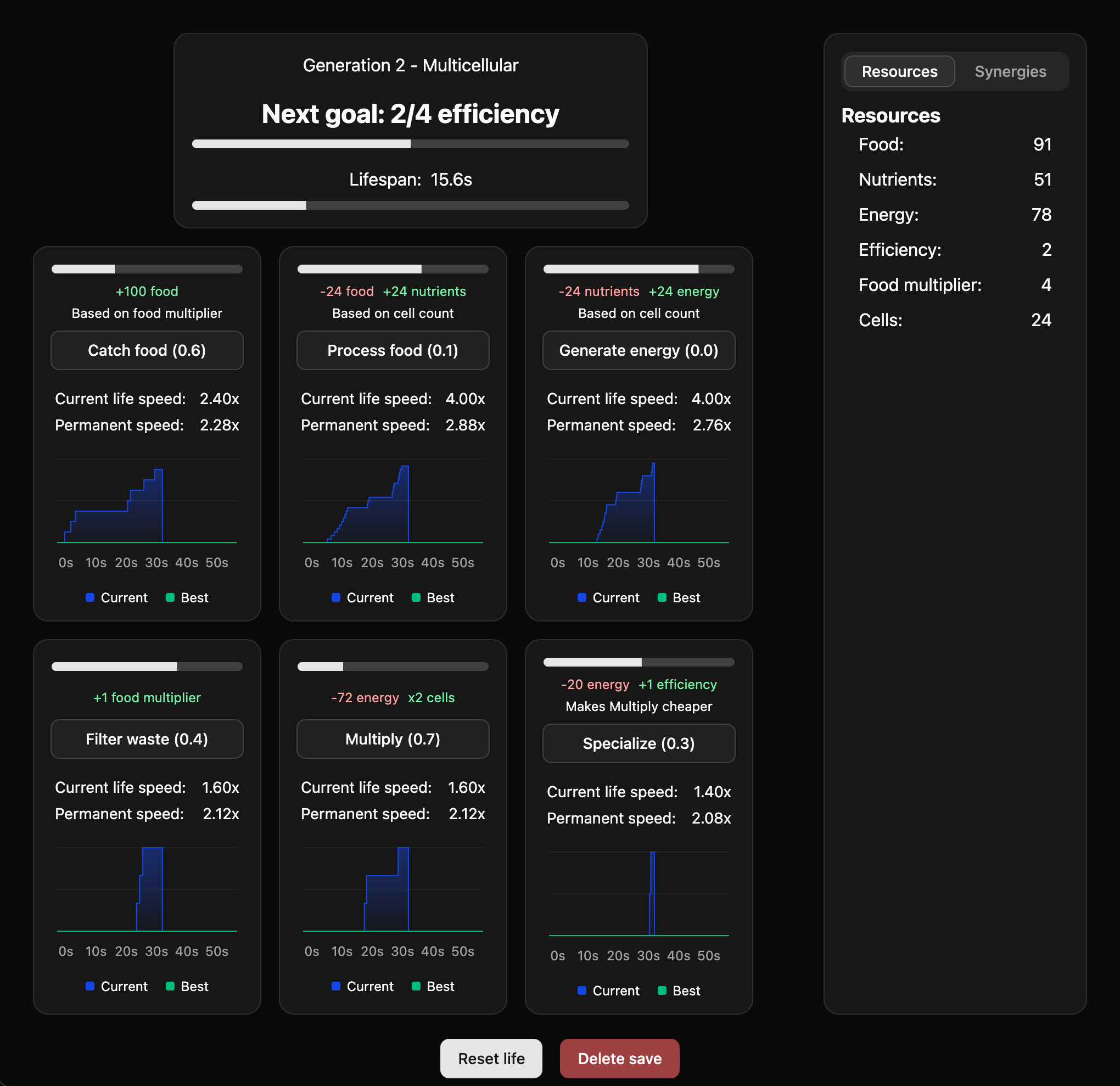Image resolution: width=1120 pixels, height=1086 pixels.
Task: Click the green Best swatch below Generate energy chart
Action: coord(662,597)
